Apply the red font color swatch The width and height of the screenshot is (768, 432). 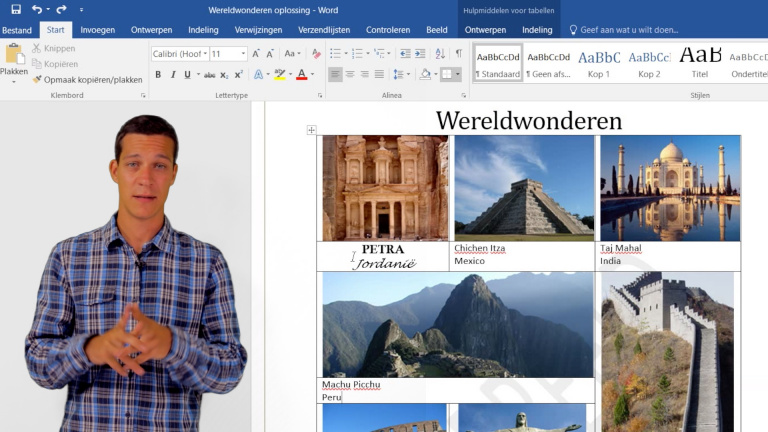[x=302, y=74]
